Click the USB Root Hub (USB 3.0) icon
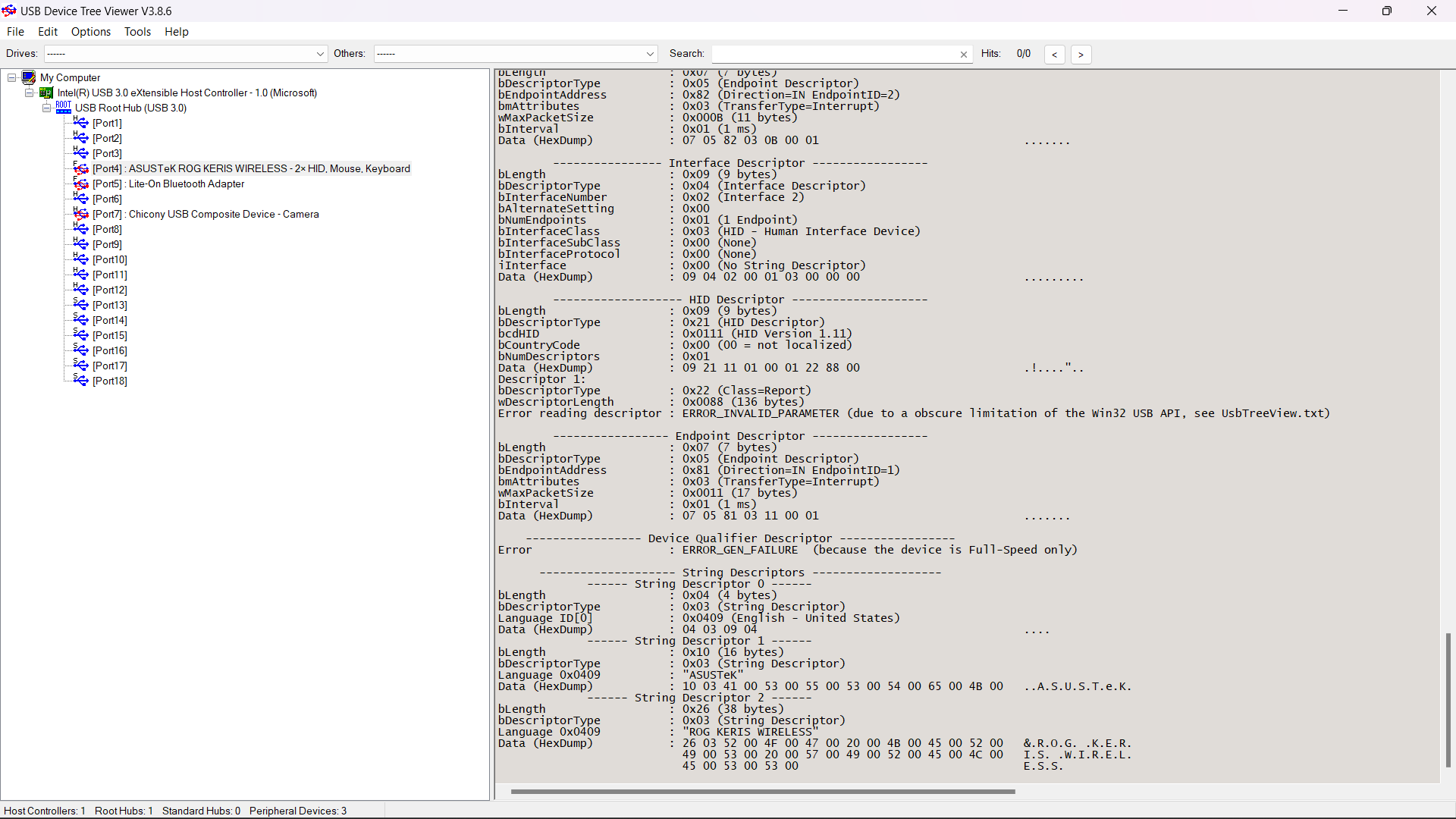1456x819 pixels. pos(64,108)
